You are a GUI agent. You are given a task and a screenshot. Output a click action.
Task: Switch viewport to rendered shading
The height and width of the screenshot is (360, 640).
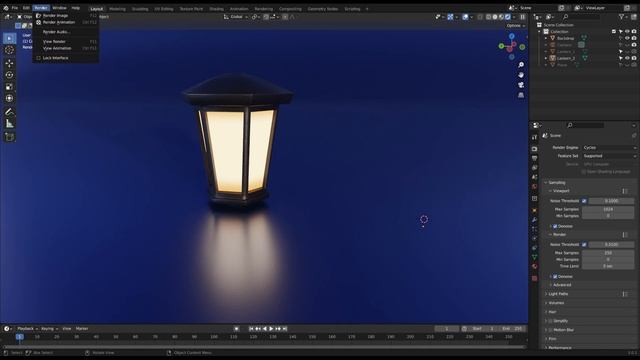(508, 17)
